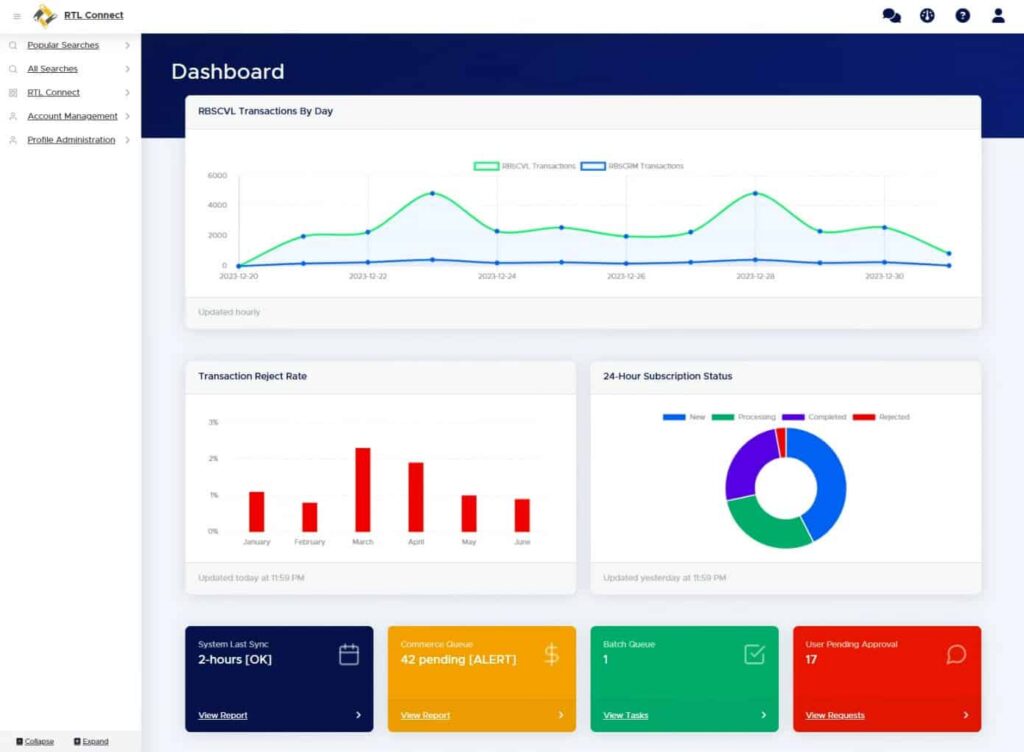This screenshot has height=752, width=1024.
Task: Expand All Searches chevron
Action: (127, 69)
